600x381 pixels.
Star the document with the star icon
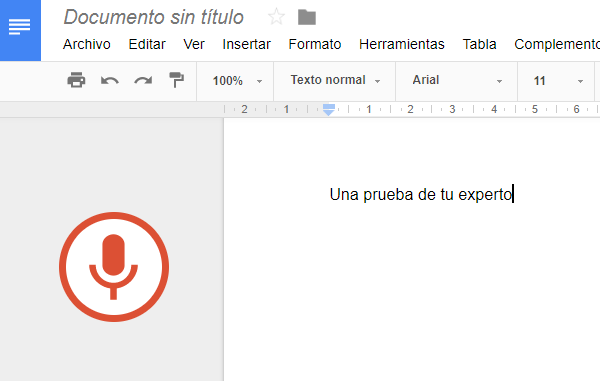276,17
